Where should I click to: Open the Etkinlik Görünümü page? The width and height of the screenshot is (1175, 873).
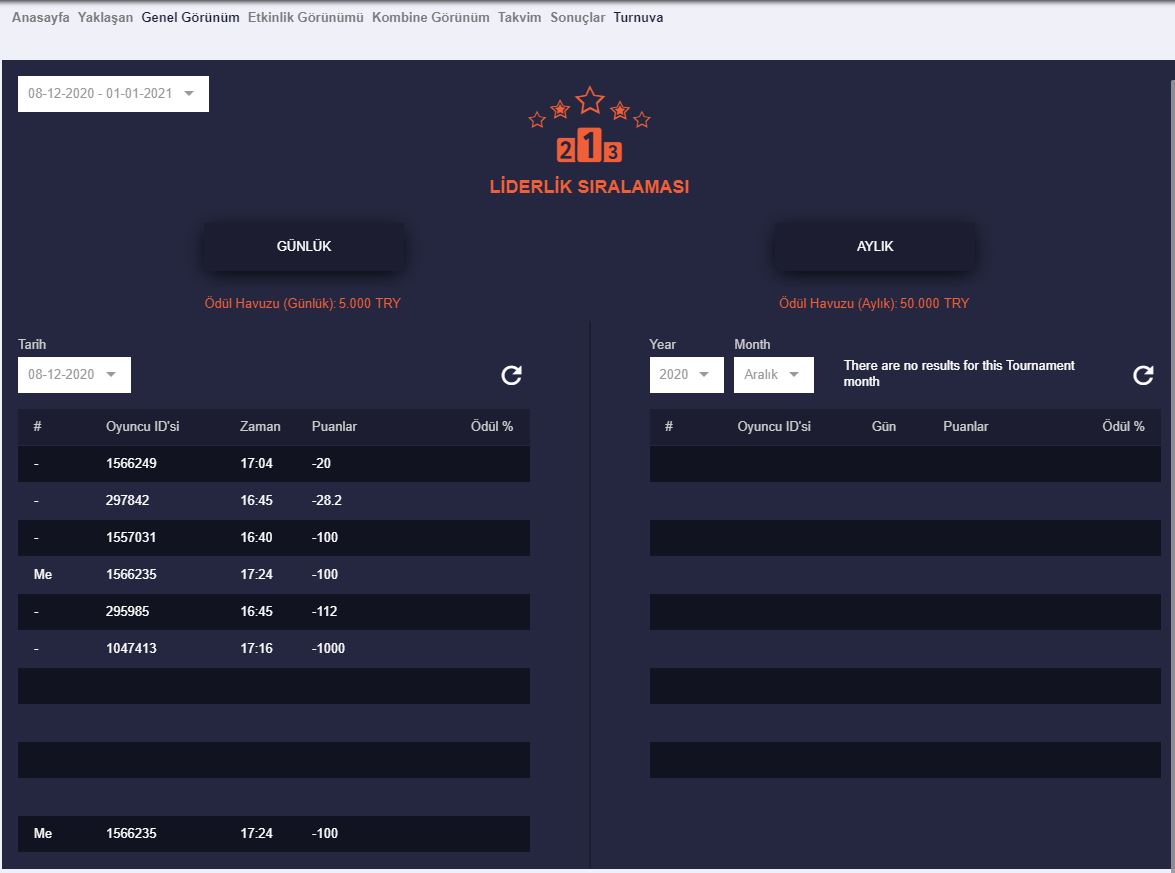point(306,17)
